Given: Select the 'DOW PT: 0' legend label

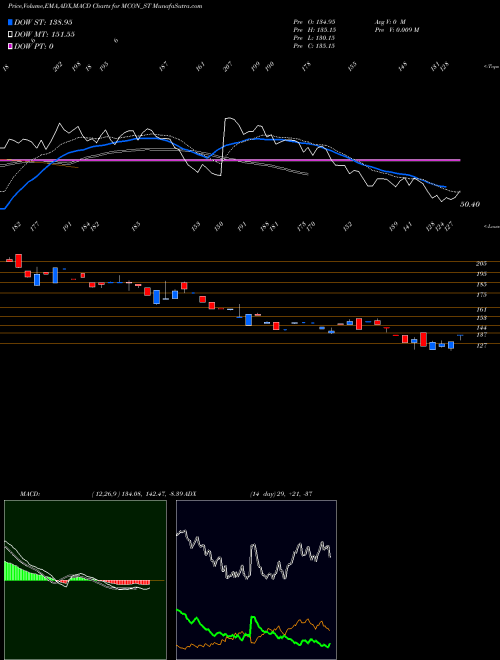Looking at the screenshot, I should [34, 46].
